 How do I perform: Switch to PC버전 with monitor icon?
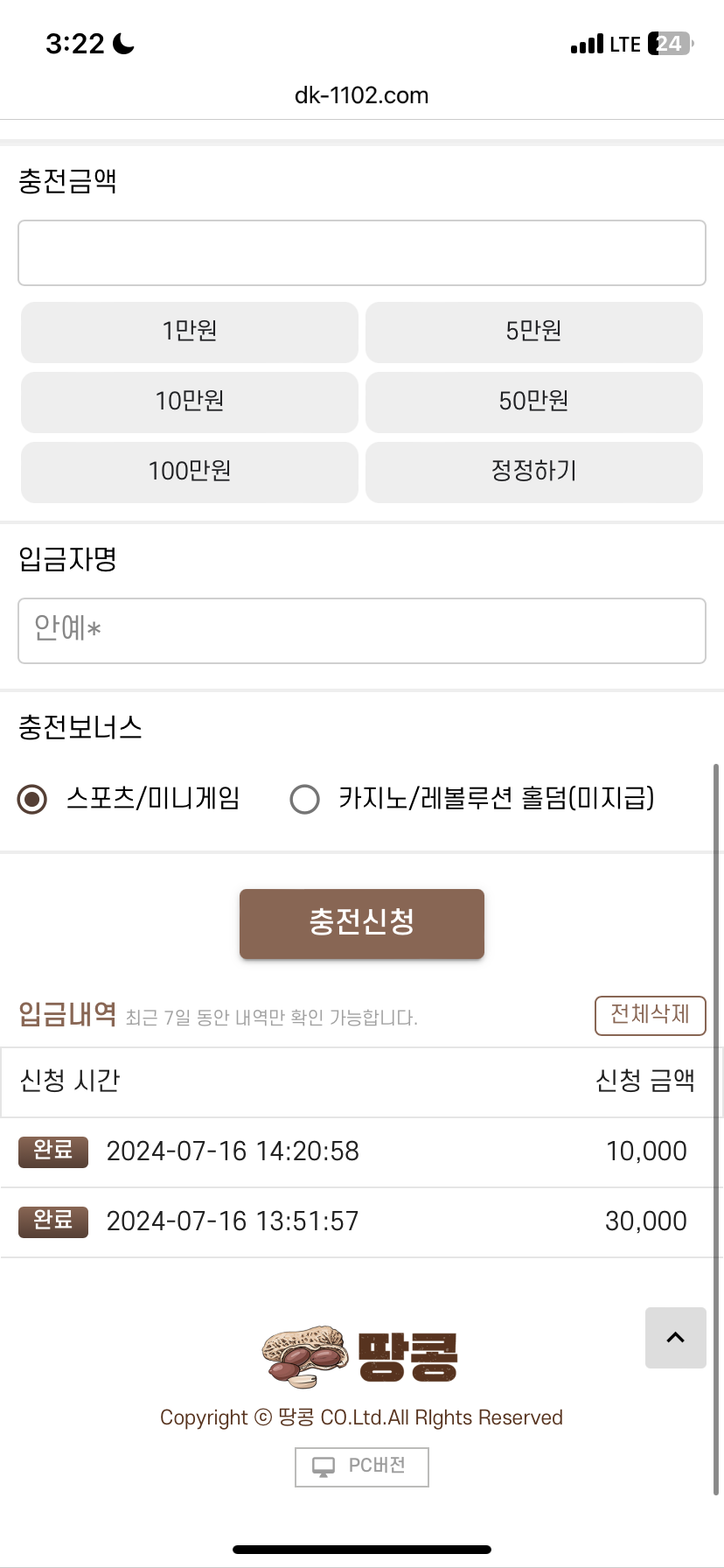coord(362,1466)
